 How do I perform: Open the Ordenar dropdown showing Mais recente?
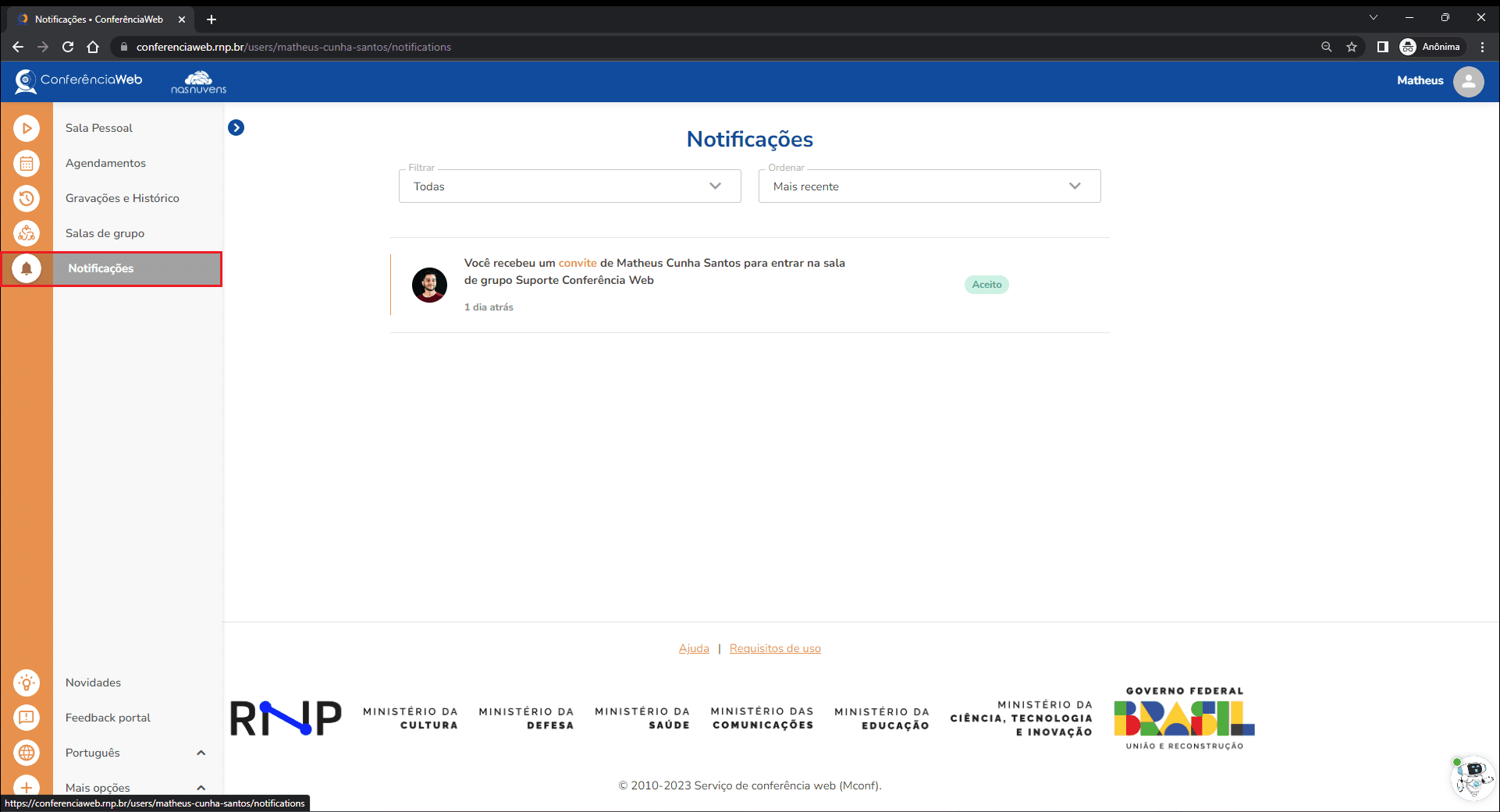929,186
